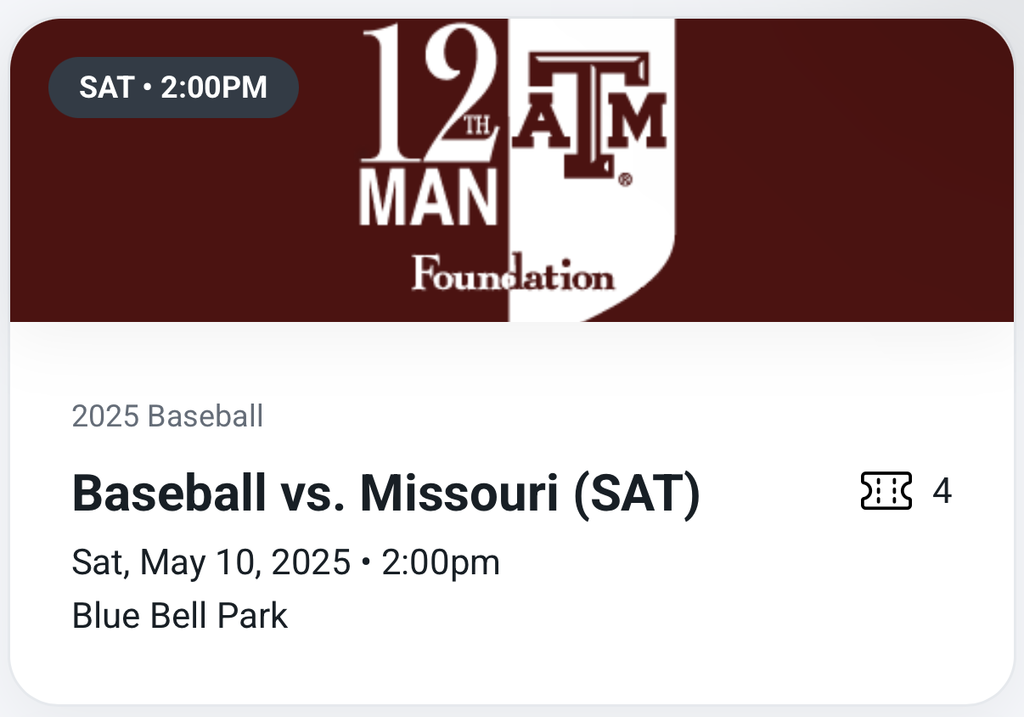Click the Blue Bell Park venue name
Viewport: 1024px width, 717px height.
(180, 615)
